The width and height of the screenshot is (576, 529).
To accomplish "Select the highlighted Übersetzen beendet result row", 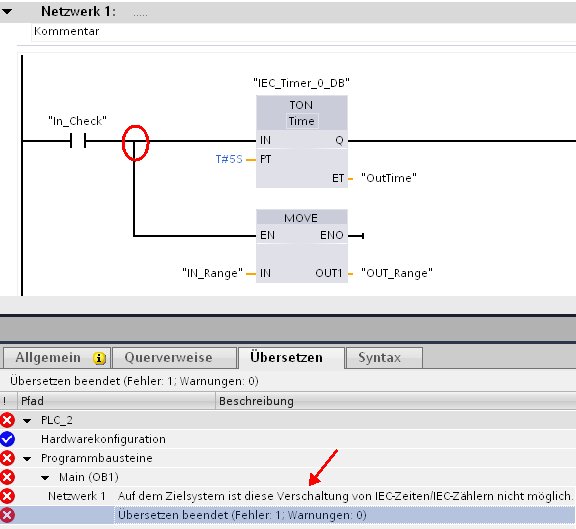I will tap(288, 515).
